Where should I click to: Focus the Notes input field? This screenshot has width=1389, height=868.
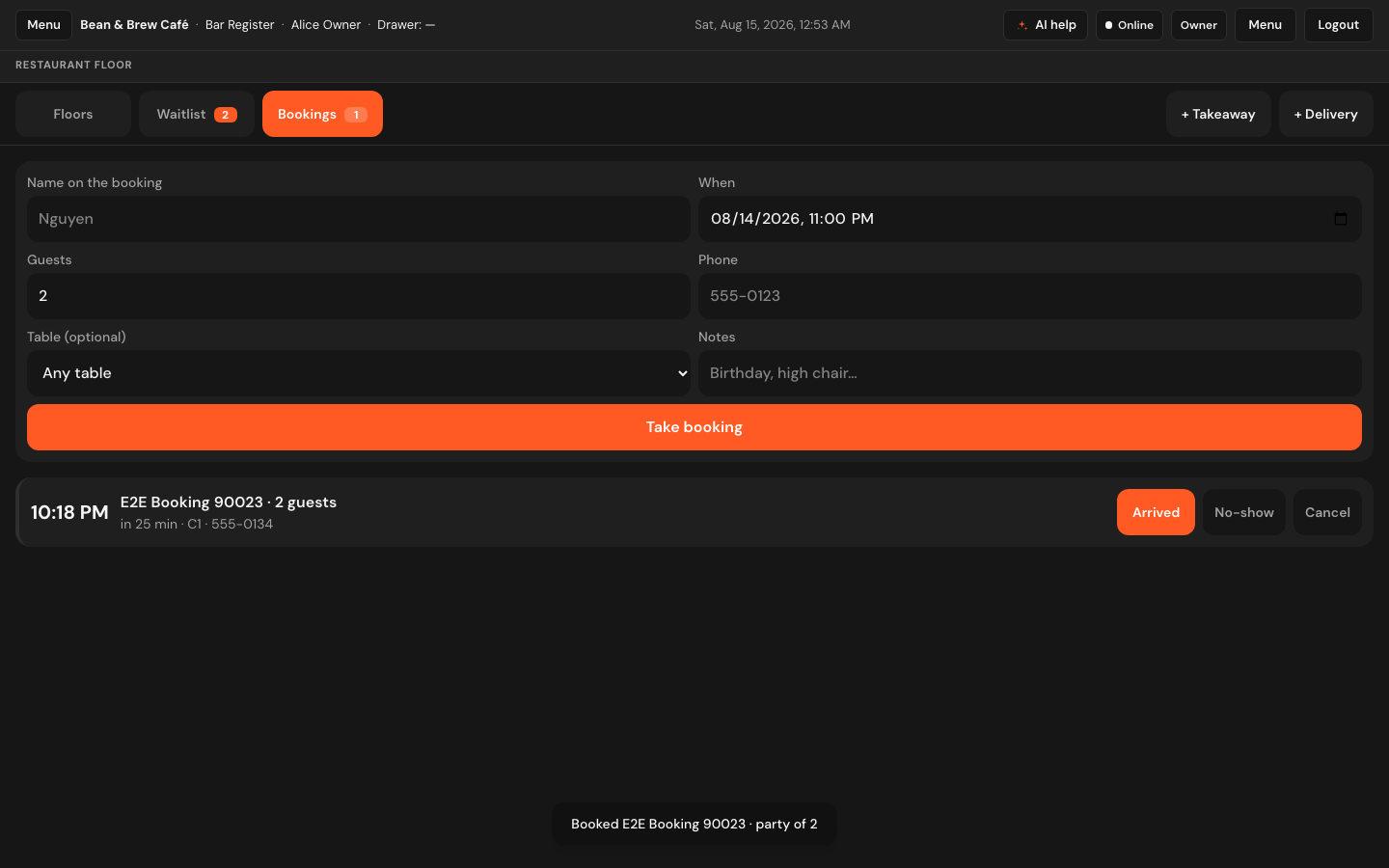[1030, 373]
